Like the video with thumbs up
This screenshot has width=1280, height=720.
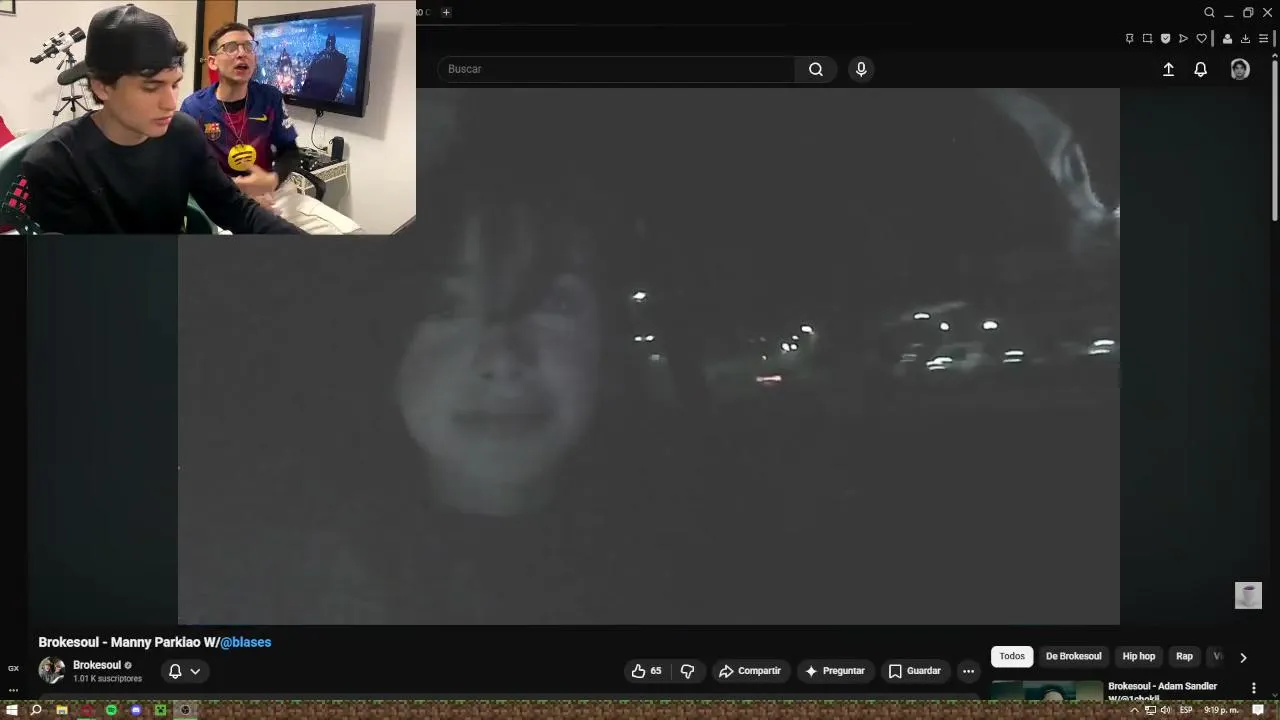(x=646, y=671)
